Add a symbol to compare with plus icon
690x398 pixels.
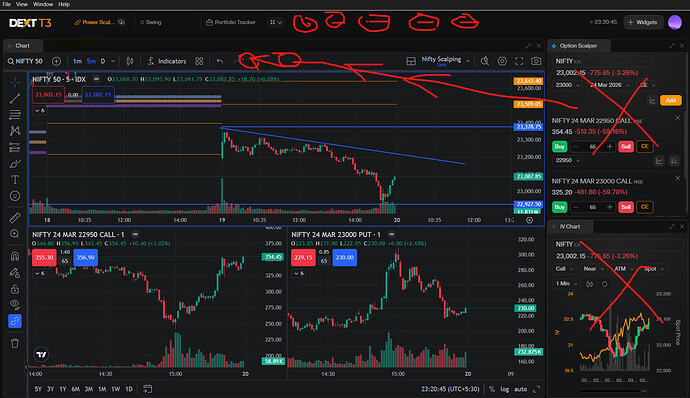(56, 61)
